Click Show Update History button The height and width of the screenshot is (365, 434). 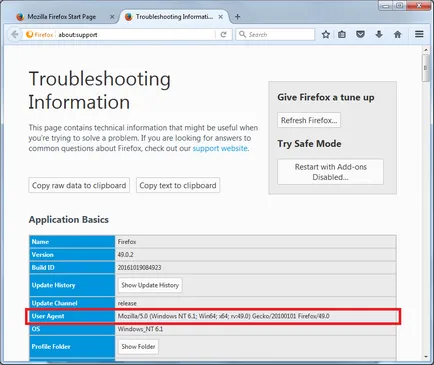click(x=150, y=285)
